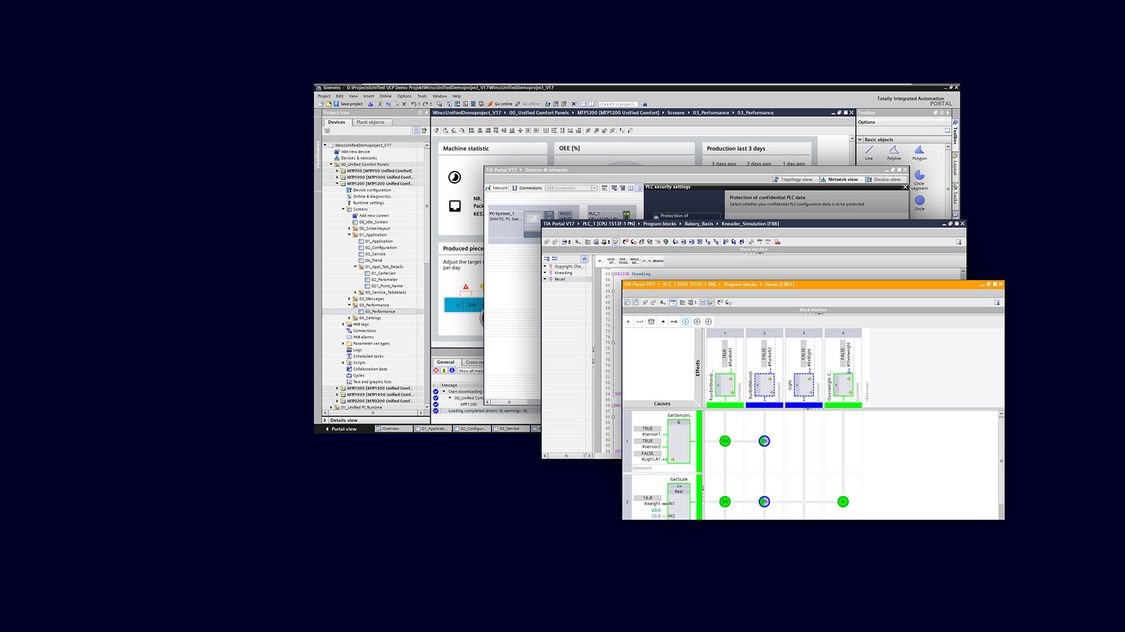Select the Line tool in Basic objects

click(x=870, y=154)
